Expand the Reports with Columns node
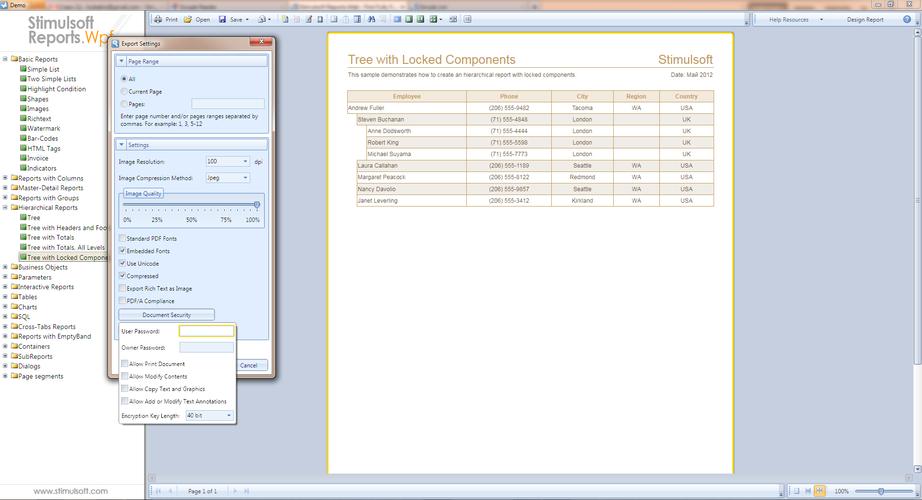The height and width of the screenshot is (500, 922). point(5,178)
